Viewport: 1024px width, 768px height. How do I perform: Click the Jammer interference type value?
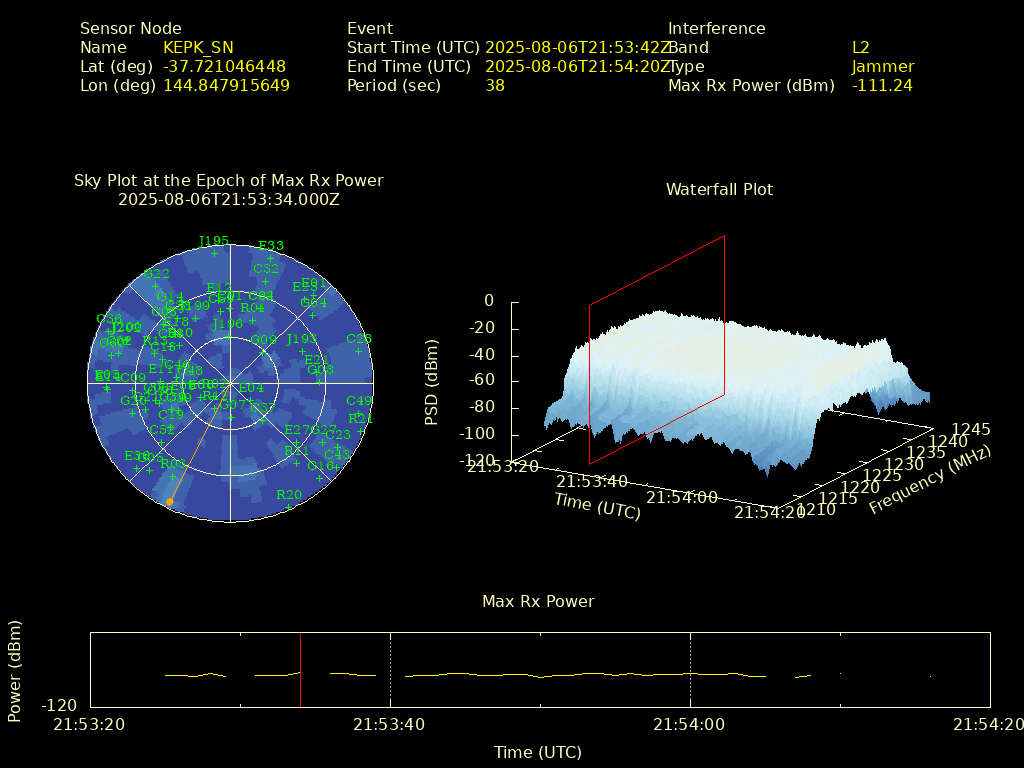(x=883, y=67)
